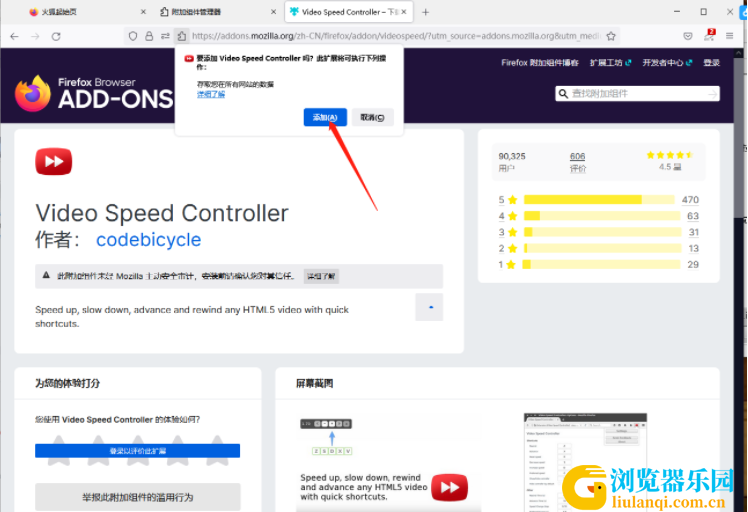Click the login link in header
This screenshot has height=512, width=748.
click(x=711, y=63)
